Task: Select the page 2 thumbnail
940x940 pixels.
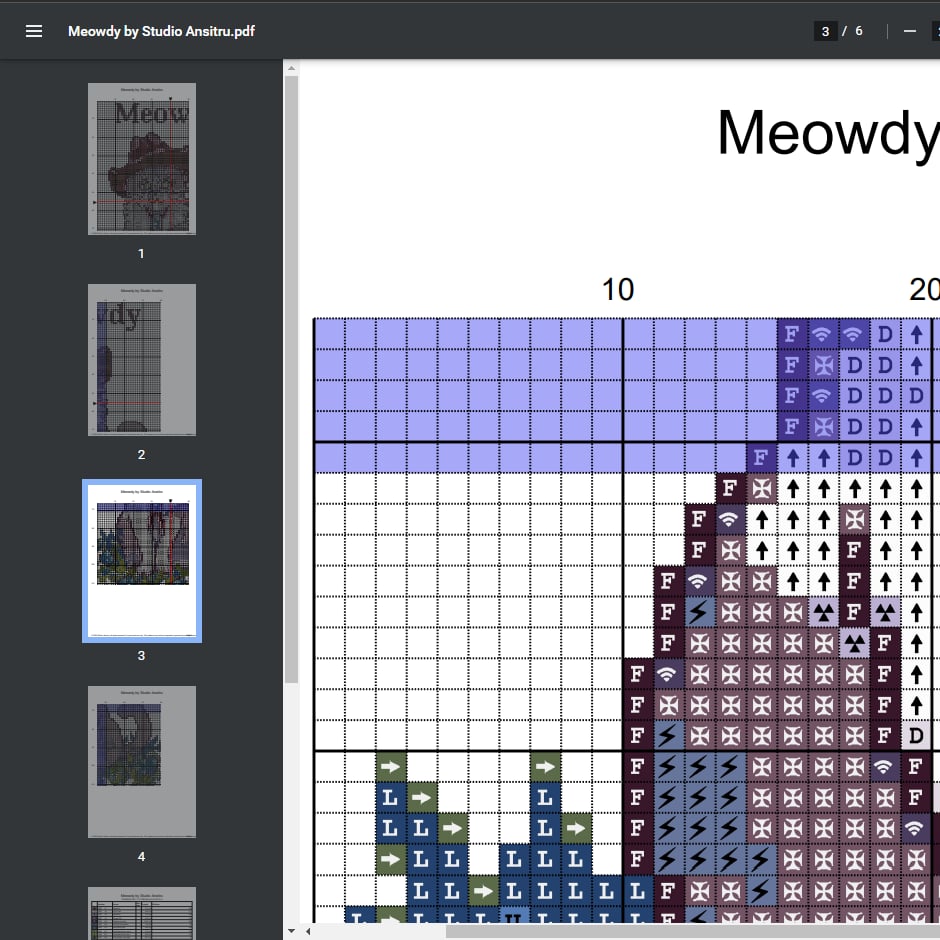Action: [141, 360]
